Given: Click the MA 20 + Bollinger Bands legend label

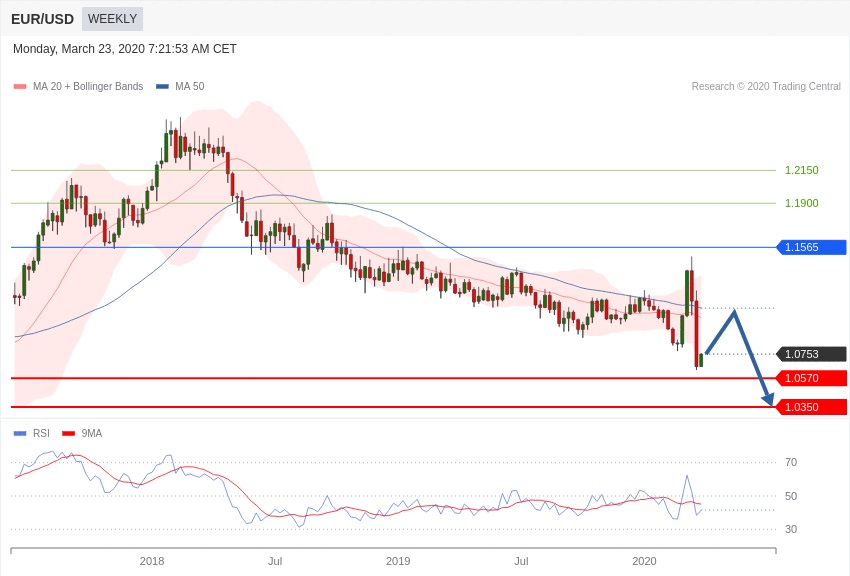Looking at the screenshot, I should [x=88, y=86].
